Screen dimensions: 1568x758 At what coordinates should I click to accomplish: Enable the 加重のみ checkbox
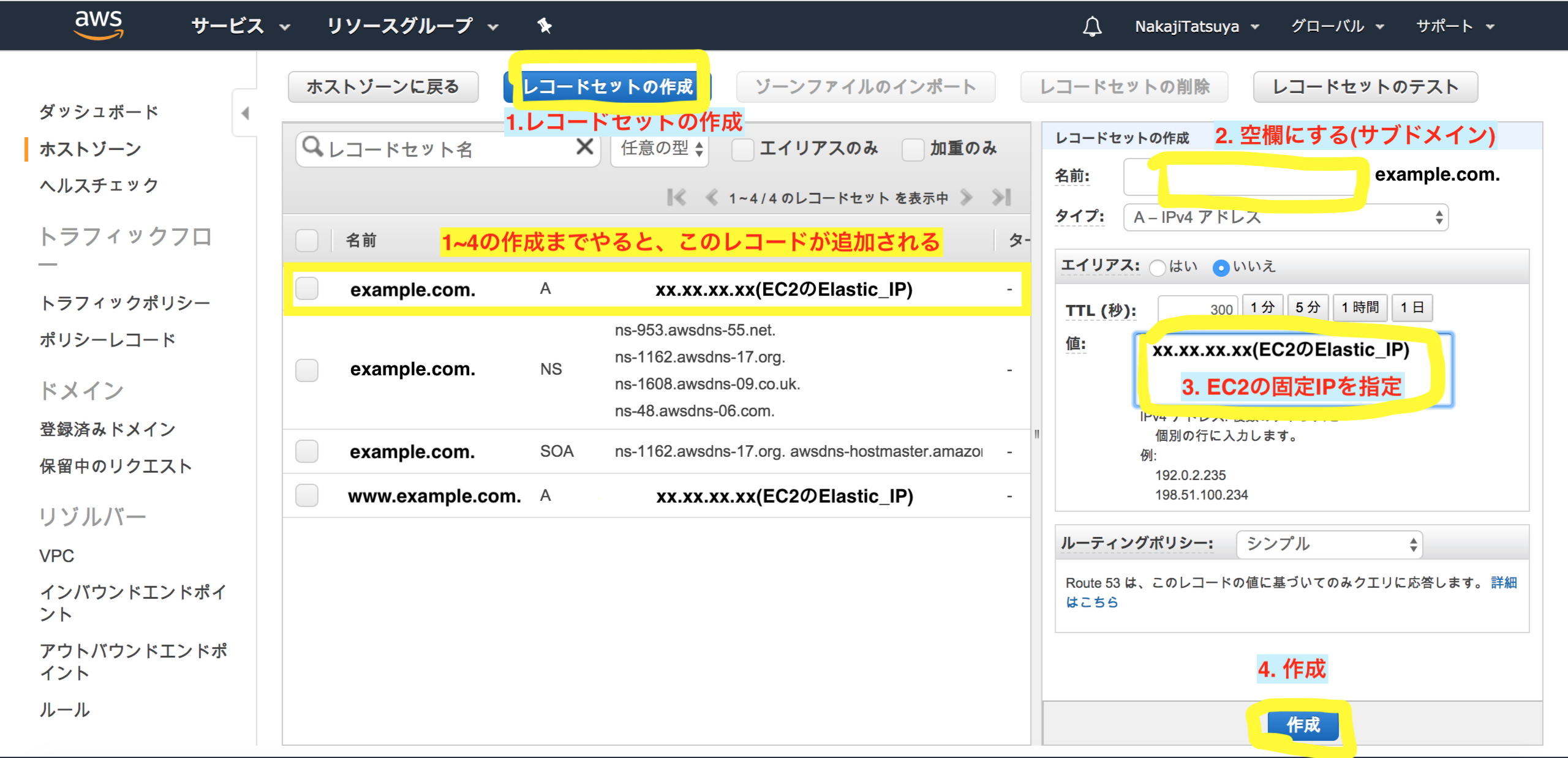913,149
